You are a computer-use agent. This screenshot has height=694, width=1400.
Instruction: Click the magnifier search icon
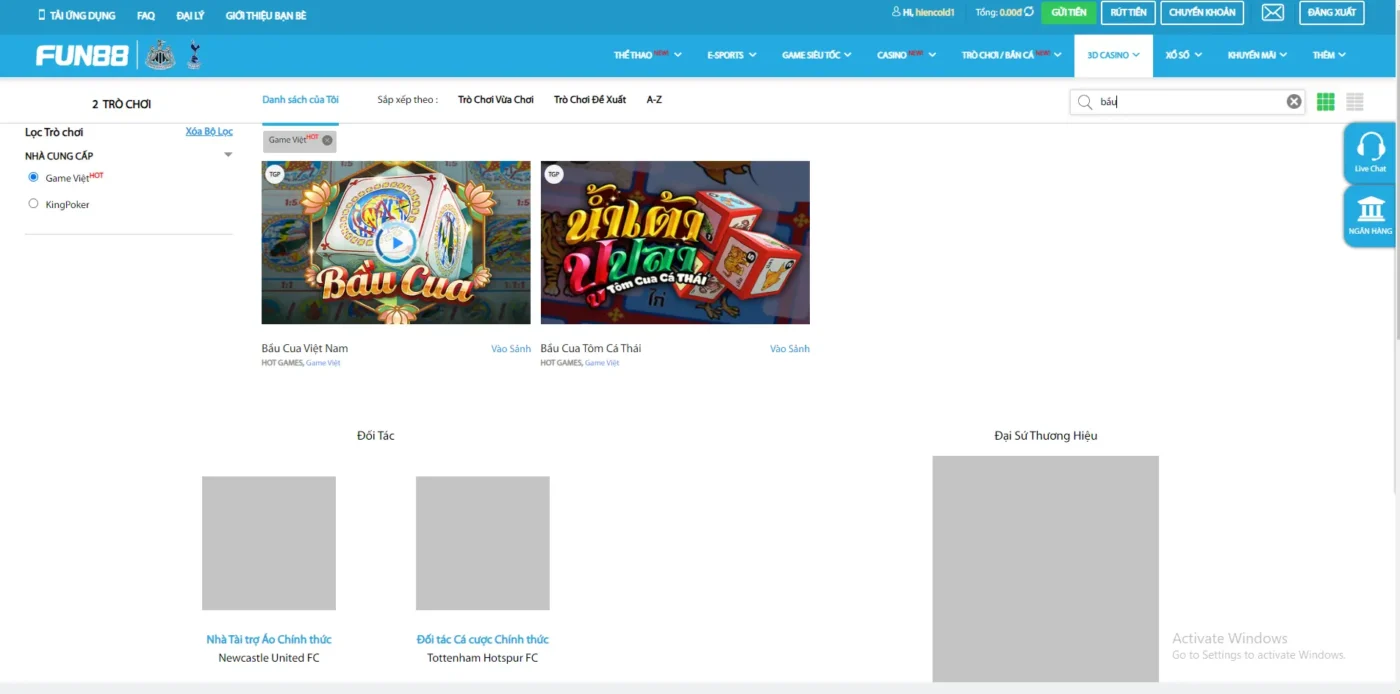click(1085, 101)
